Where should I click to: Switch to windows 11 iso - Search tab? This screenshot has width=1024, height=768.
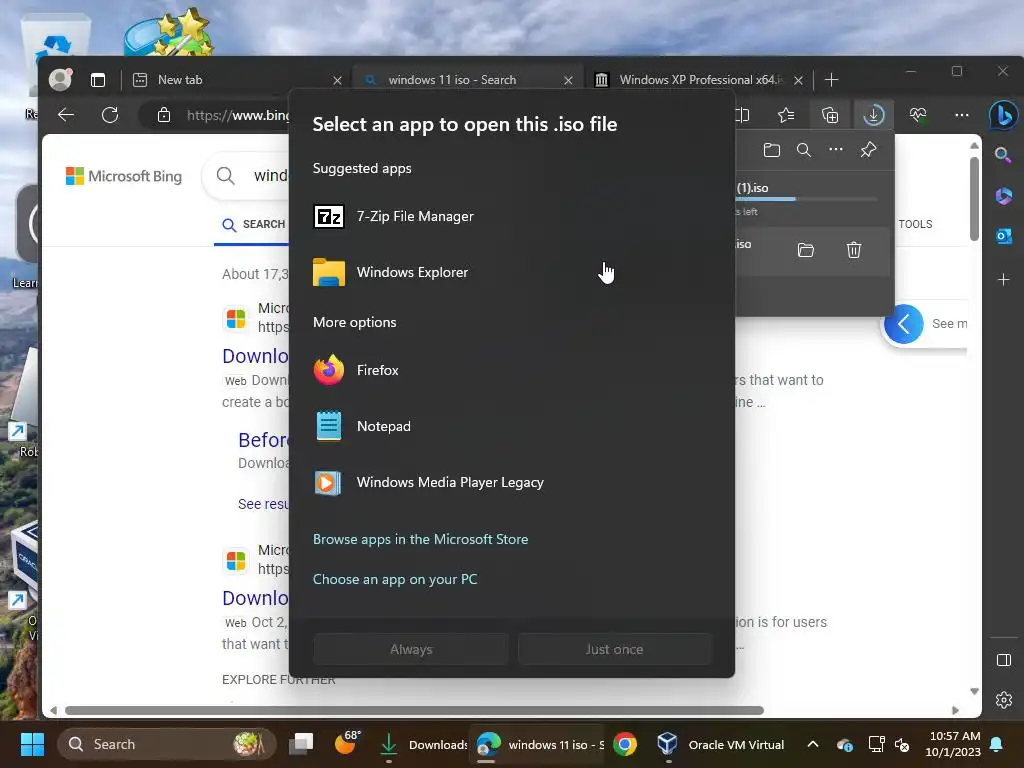click(467, 80)
